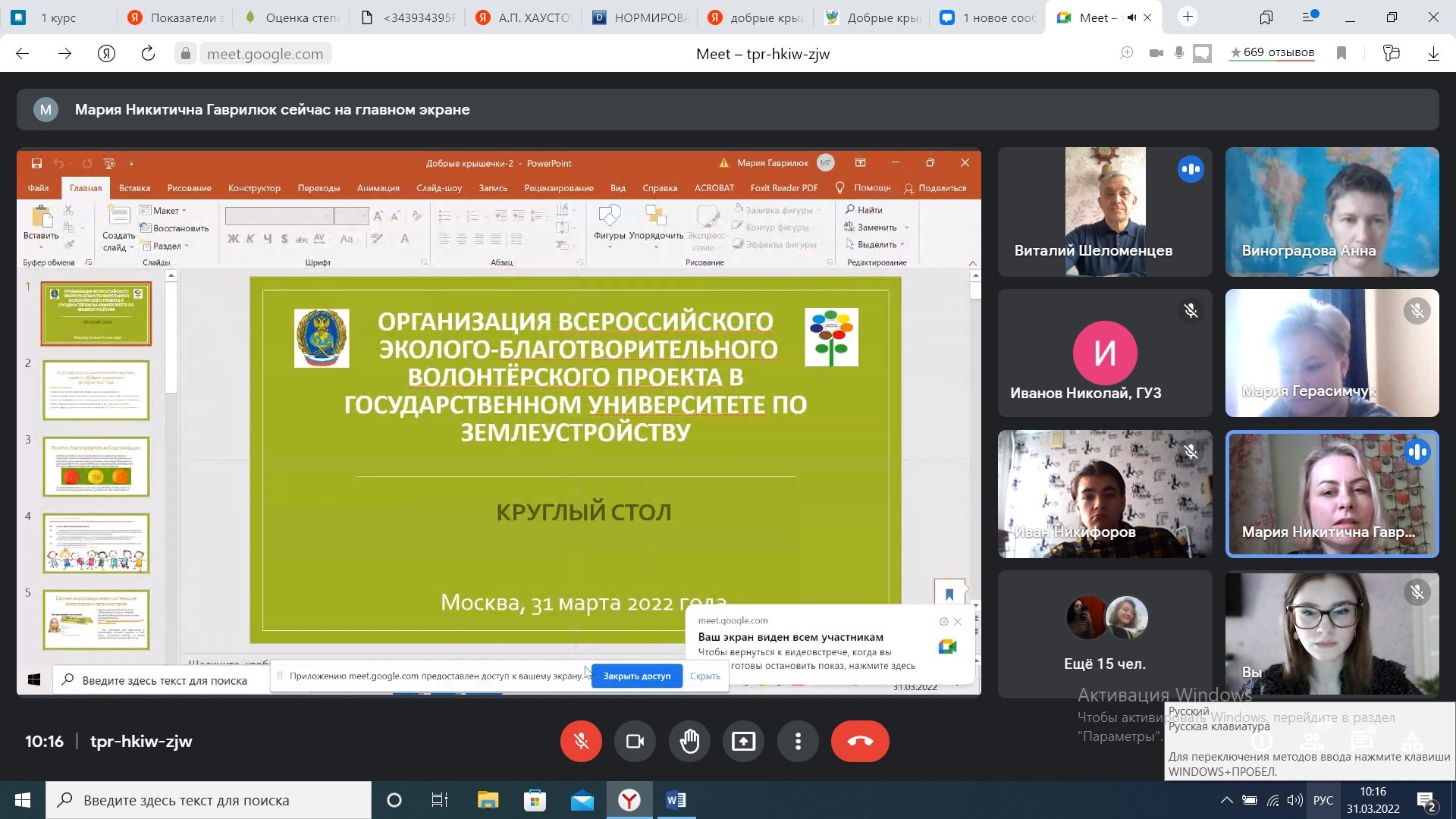Image resolution: width=1456 pixels, height=819 pixels.
Task: Click the 'РУС' language indicator
Action: [1323, 800]
